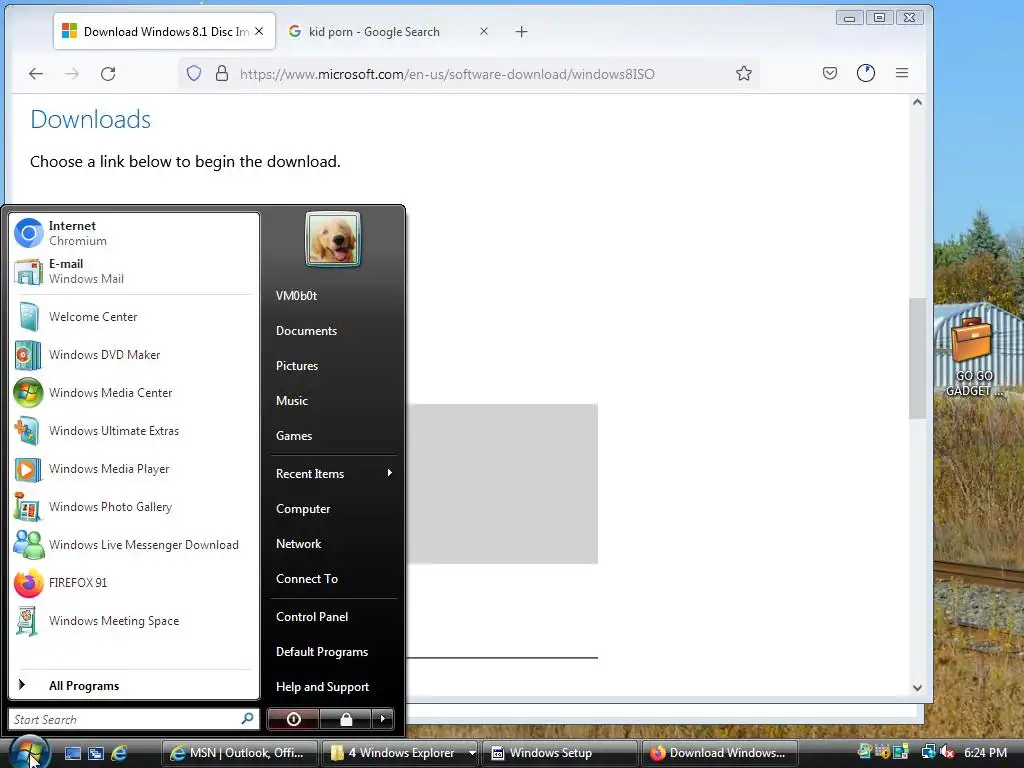Launch FIREFOX 91 from Start menu
The height and width of the screenshot is (768, 1024).
(x=134, y=583)
